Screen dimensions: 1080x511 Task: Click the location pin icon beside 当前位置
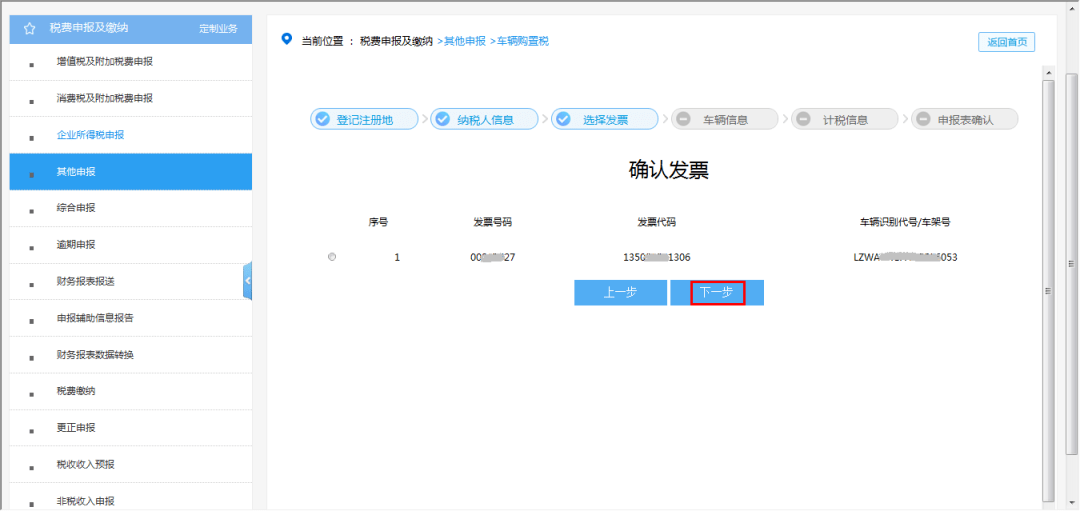pyautogui.click(x=287, y=39)
